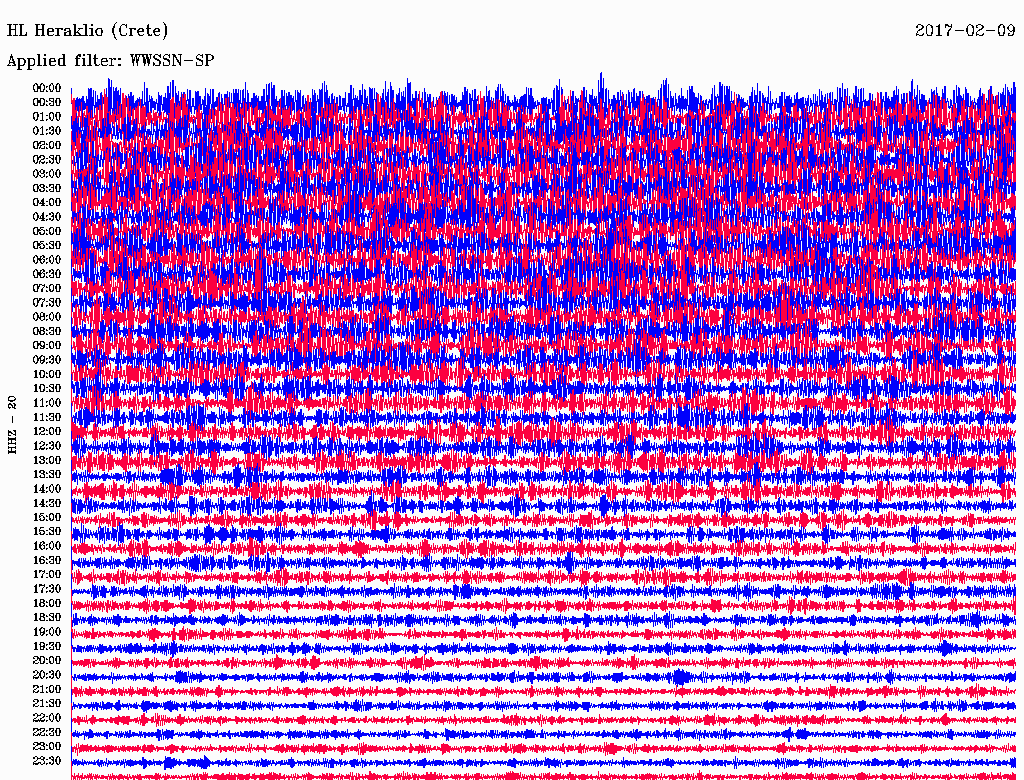Viewport: 1024px width, 780px height.
Task: Select the 22:00 time label
Action: point(47,718)
